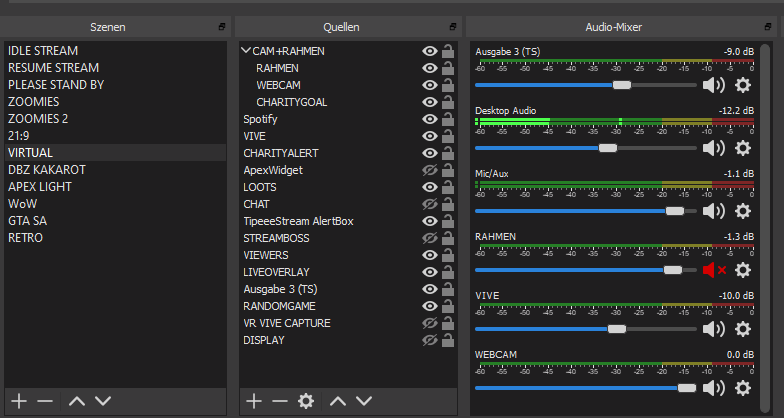Collapse the CAM+RAHMEN group

tap(246, 51)
